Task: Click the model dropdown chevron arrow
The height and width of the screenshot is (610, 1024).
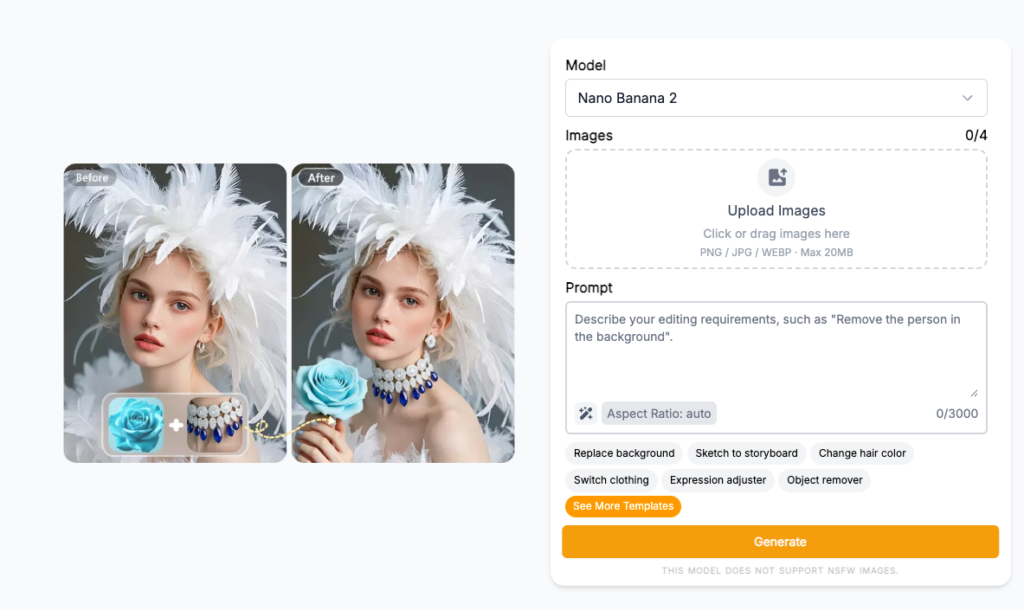Action: pyautogui.click(x=967, y=98)
